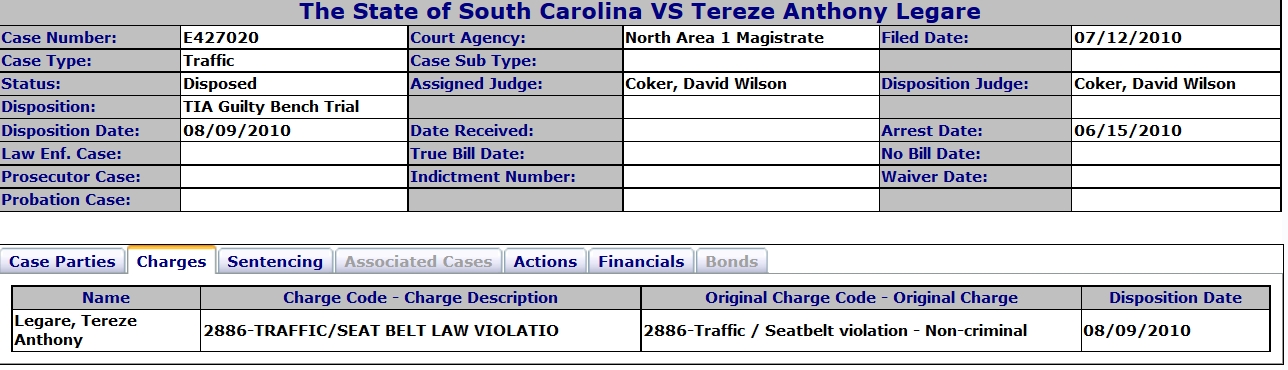This screenshot has height=370, width=1288.
Task: Click the disabled Associated Cases tab
Action: [x=418, y=262]
